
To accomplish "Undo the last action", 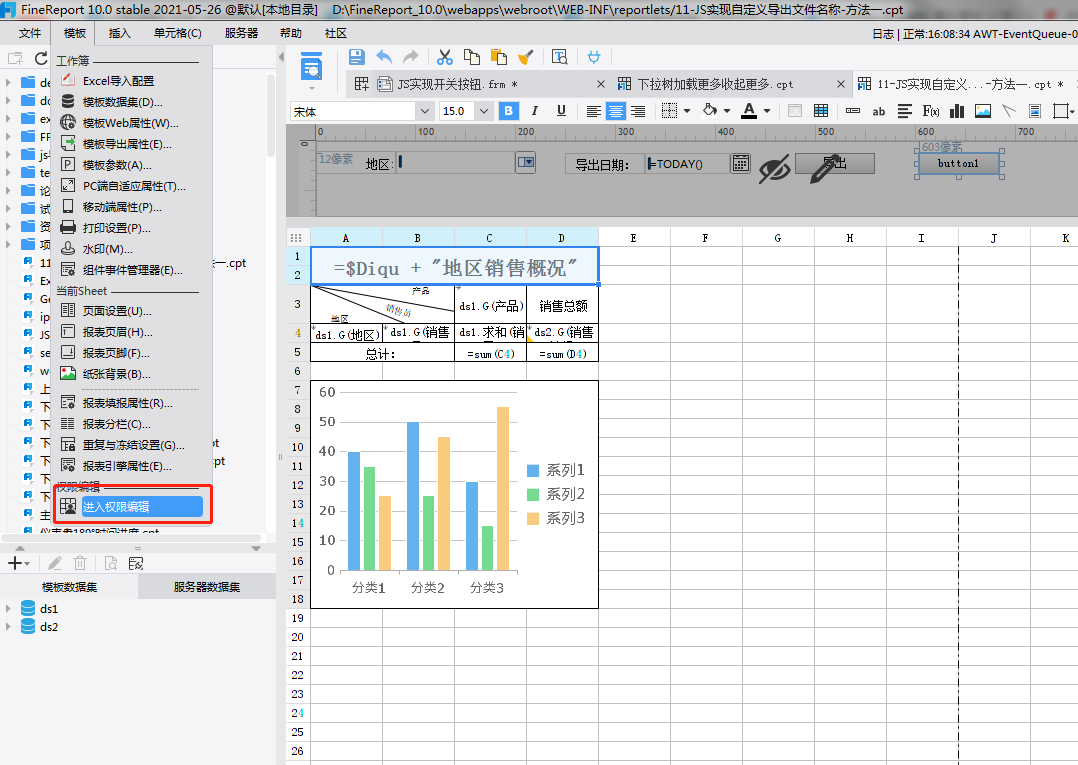I will (x=384, y=57).
